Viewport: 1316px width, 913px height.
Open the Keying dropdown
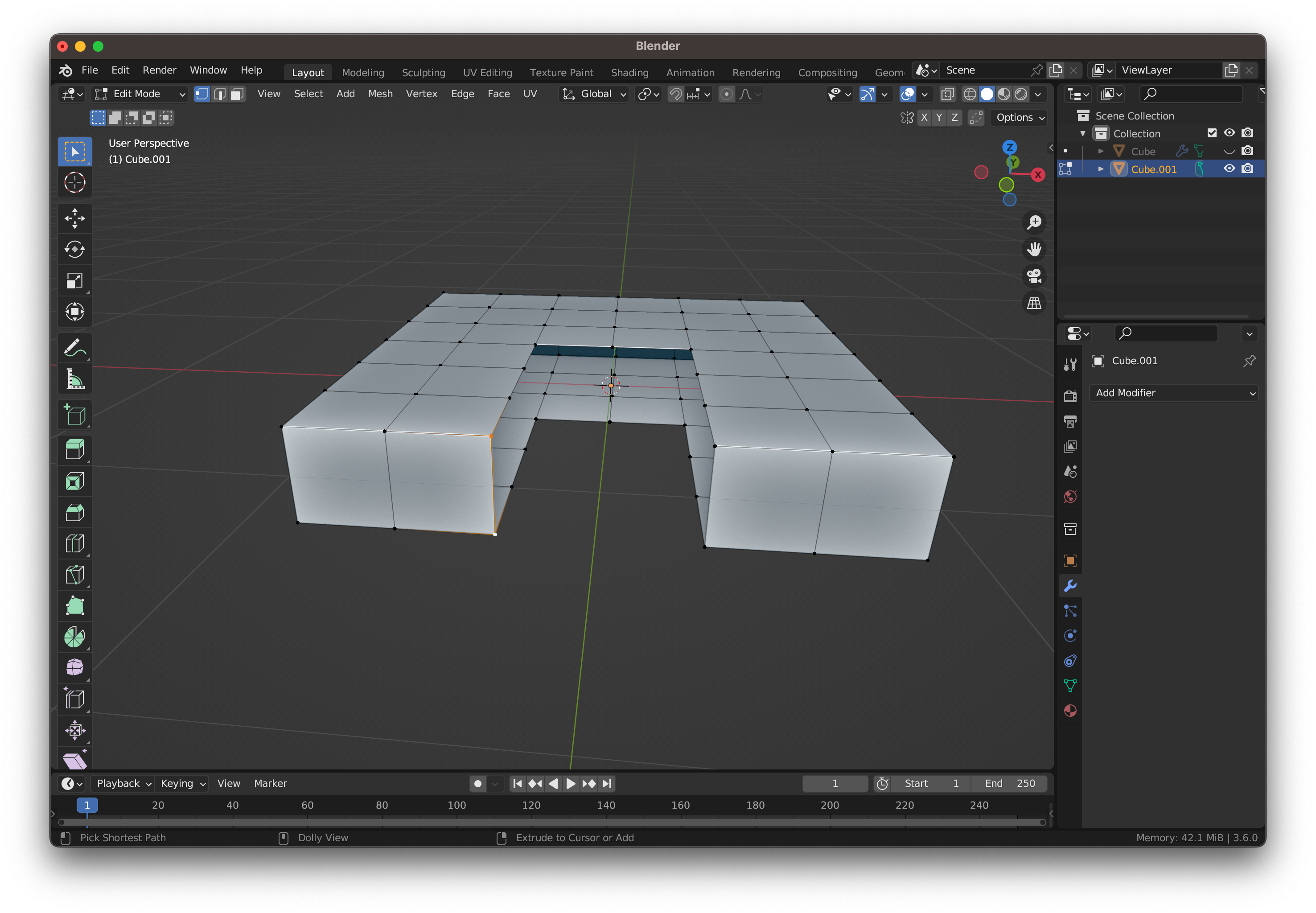point(182,783)
